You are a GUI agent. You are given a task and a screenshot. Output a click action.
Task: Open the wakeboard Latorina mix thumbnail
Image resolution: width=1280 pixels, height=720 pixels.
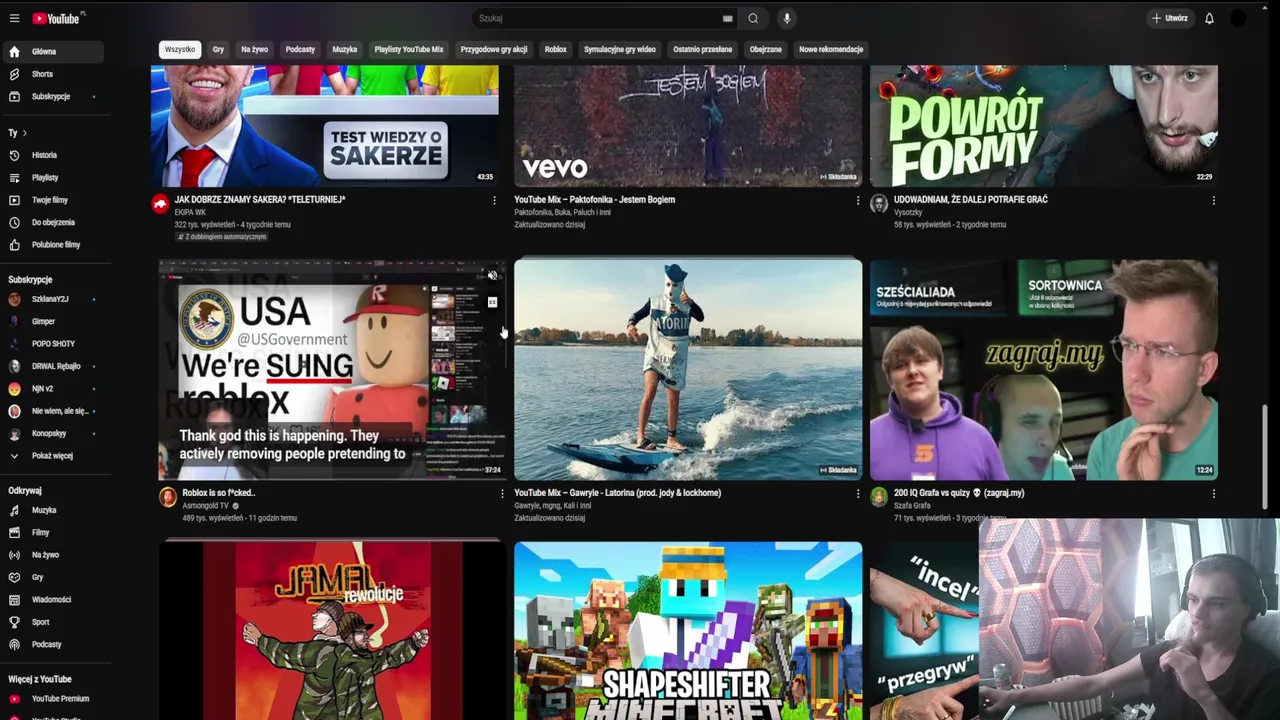point(688,370)
